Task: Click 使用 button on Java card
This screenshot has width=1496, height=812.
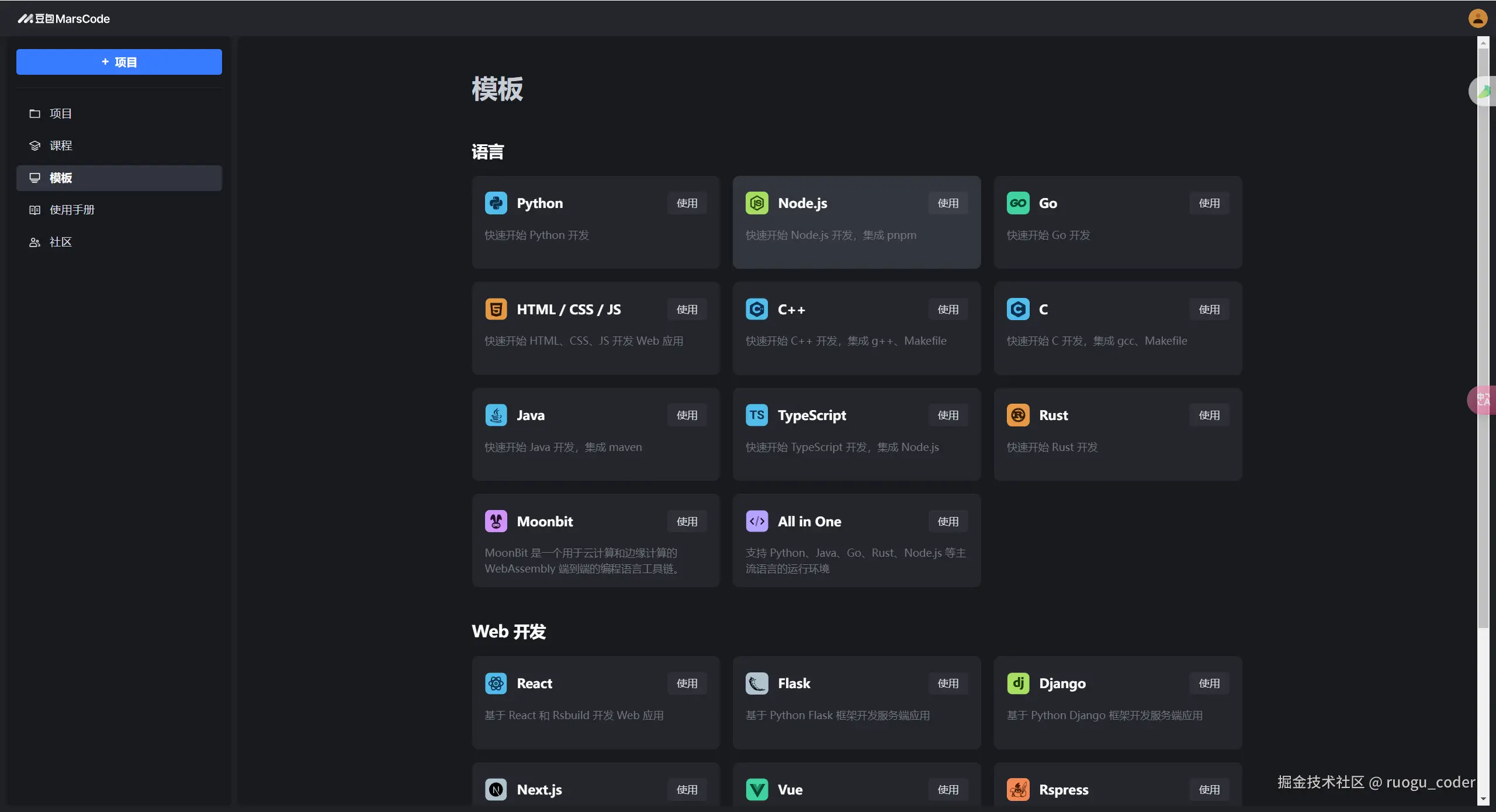Action: pos(687,415)
